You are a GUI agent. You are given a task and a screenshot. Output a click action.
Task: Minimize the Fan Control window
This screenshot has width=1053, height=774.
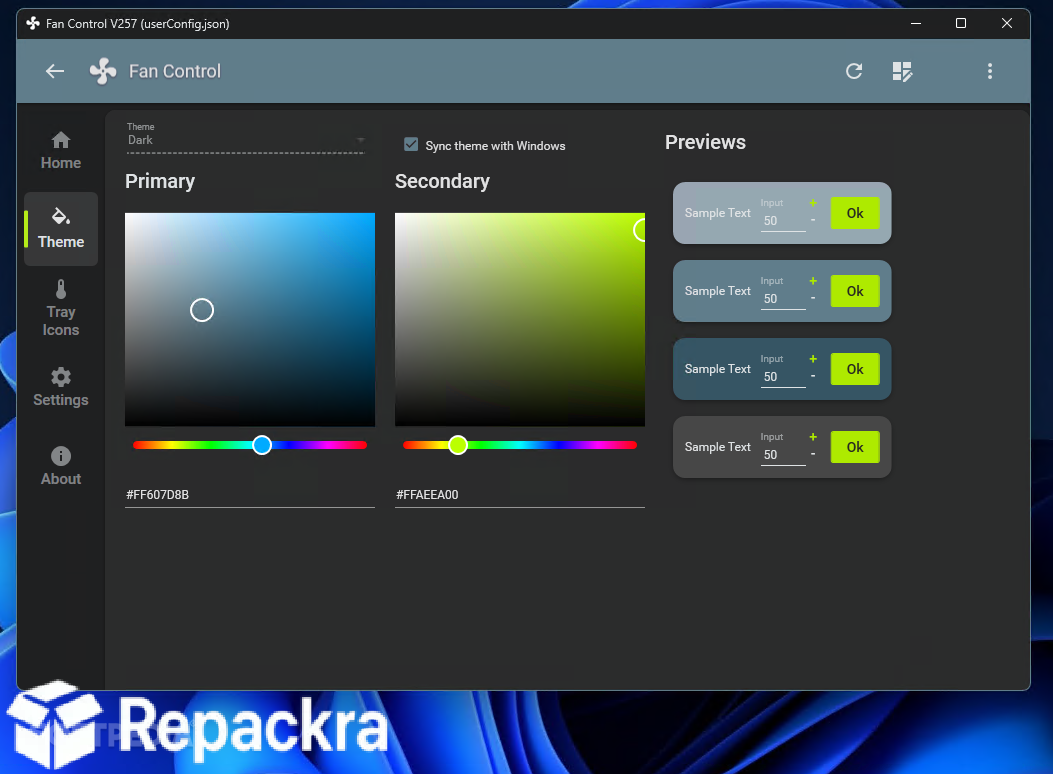tap(915, 23)
